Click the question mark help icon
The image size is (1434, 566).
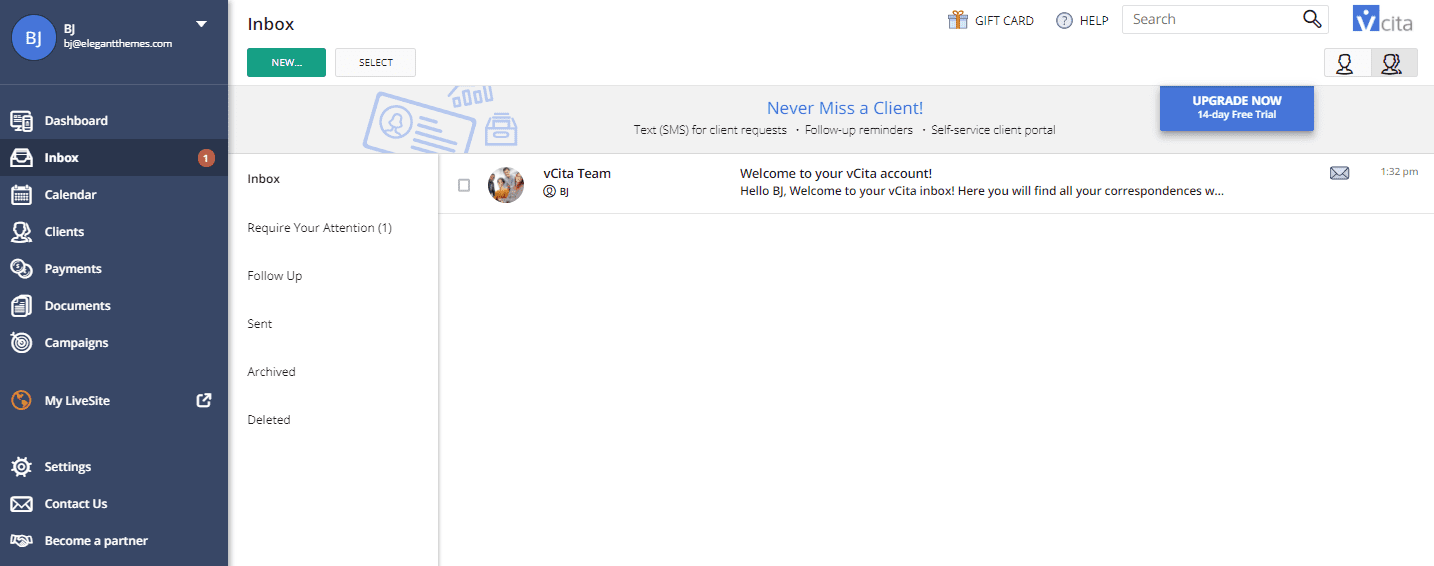[1064, 20]
